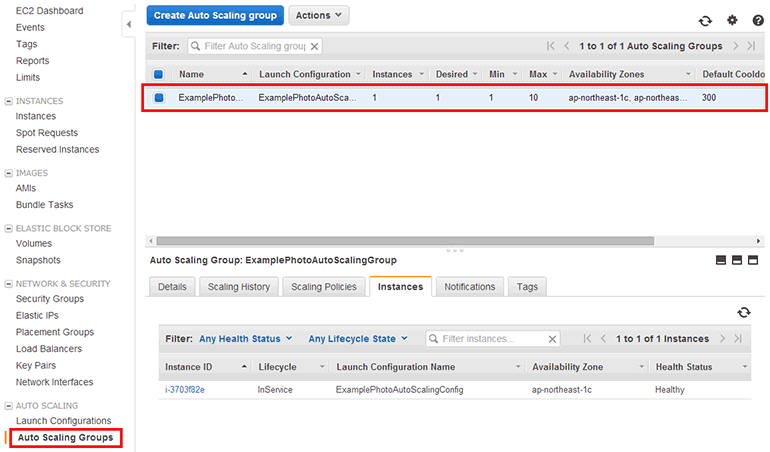Screen dimensions: 770x452
Task: Expand the Any Health Status filter
Action: pos(245,339)
